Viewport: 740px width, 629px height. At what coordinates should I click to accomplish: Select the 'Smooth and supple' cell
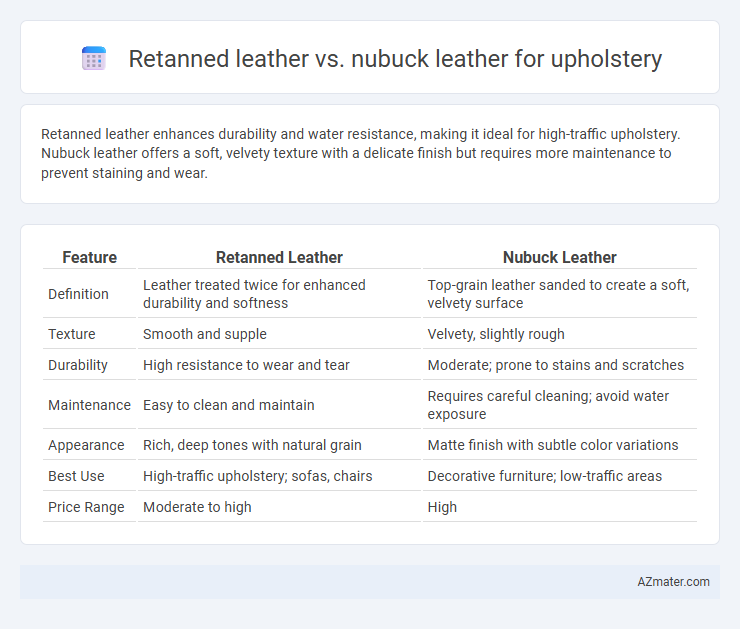pos(279,334)
